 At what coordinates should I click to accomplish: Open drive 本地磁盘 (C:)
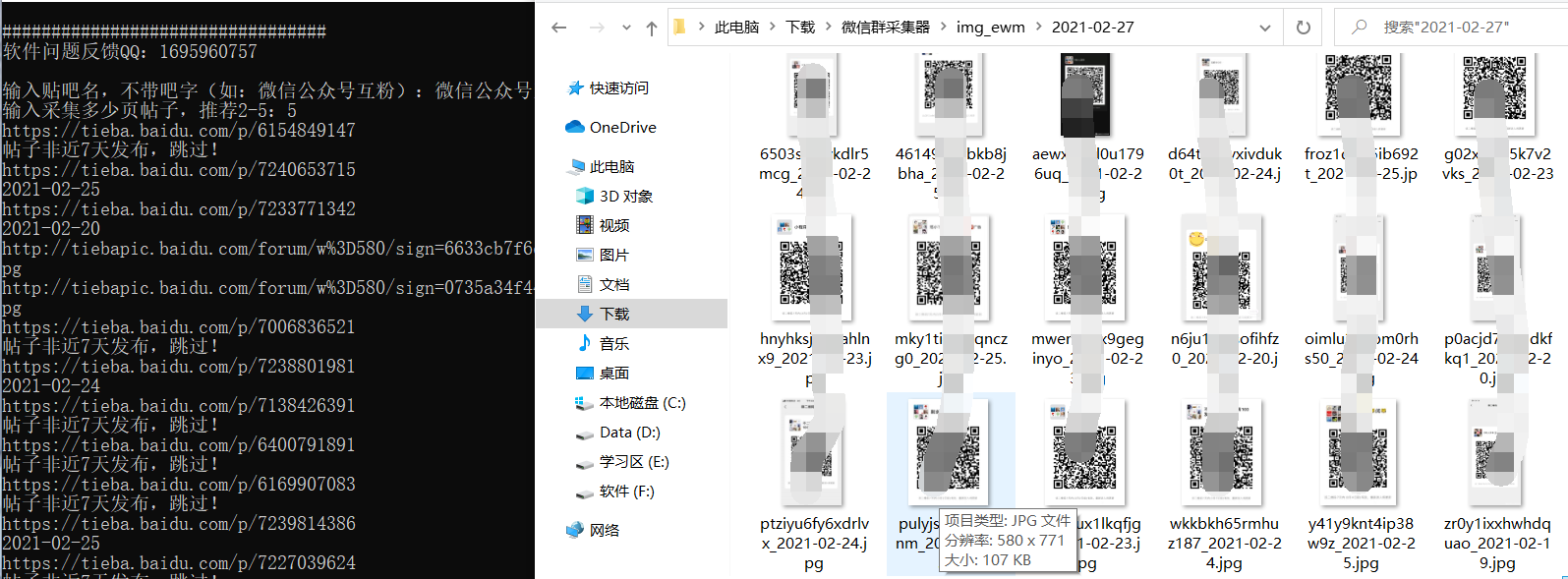(630, 403)
